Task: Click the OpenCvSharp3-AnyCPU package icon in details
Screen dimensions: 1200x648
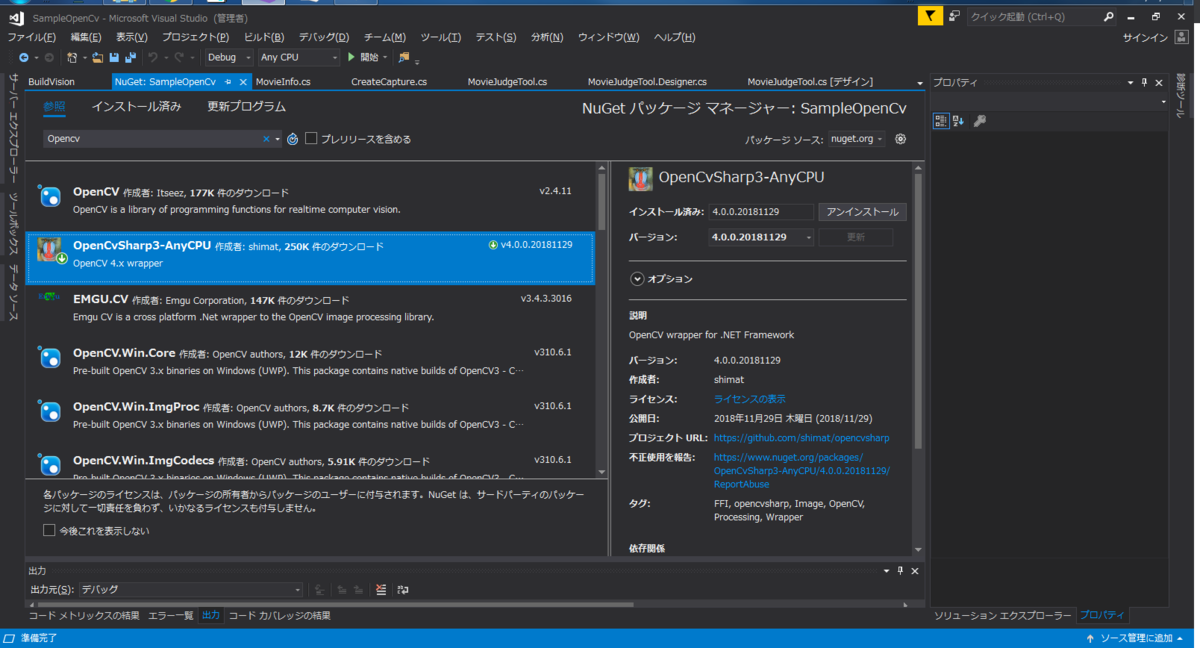Action: click(640, 178)
